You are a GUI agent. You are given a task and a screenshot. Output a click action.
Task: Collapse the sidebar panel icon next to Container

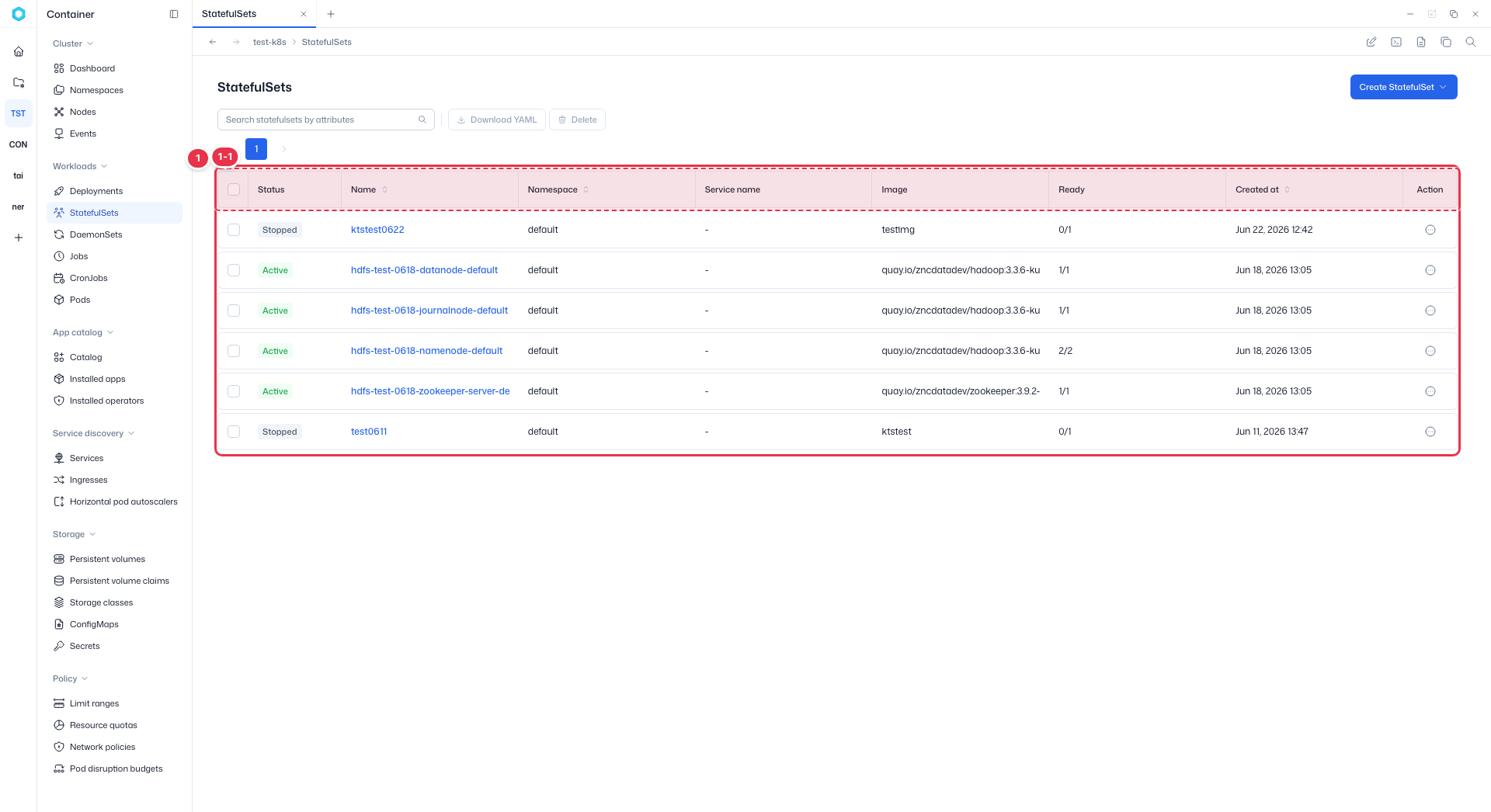pos(174,14)
